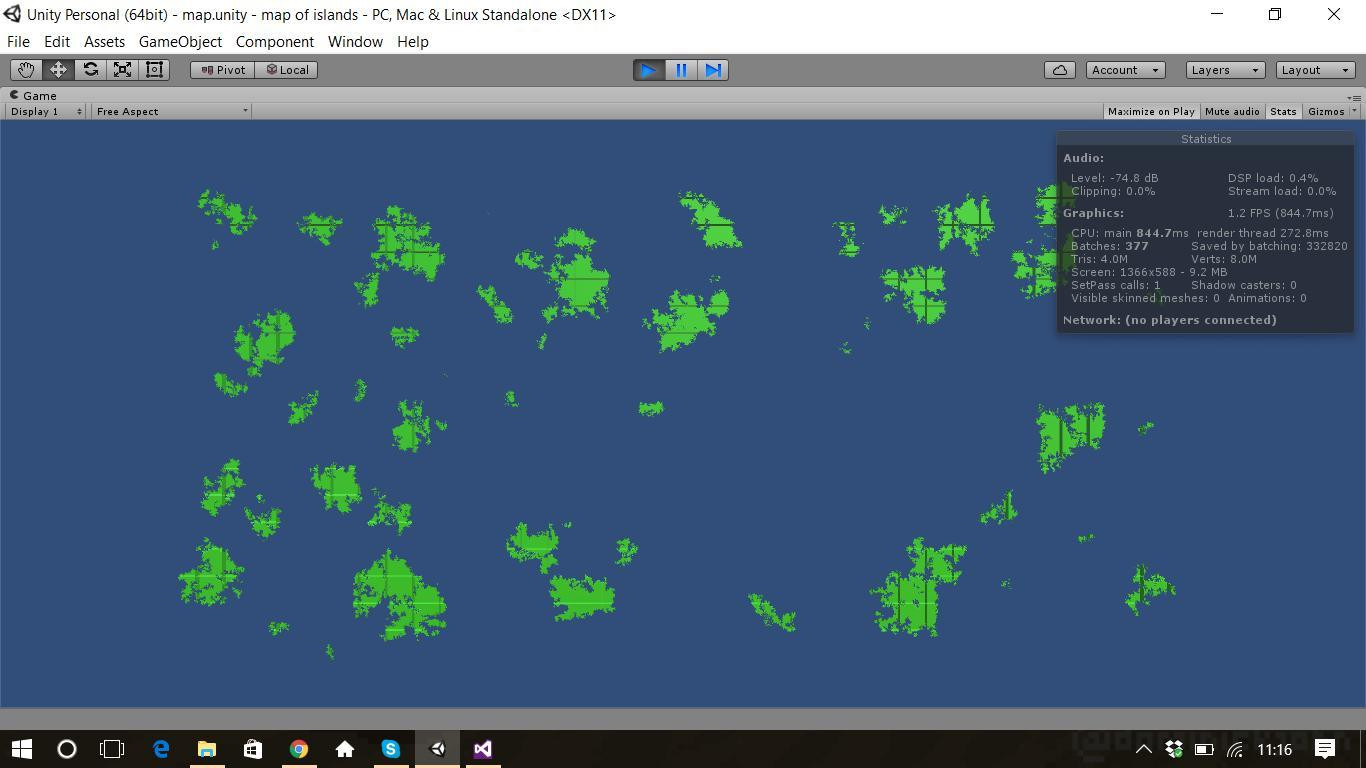Launch Microsoft Edge from the taskbar
Image resolution: width=1366 pixels, height=768 pixels.
click(x=161, y=749)
